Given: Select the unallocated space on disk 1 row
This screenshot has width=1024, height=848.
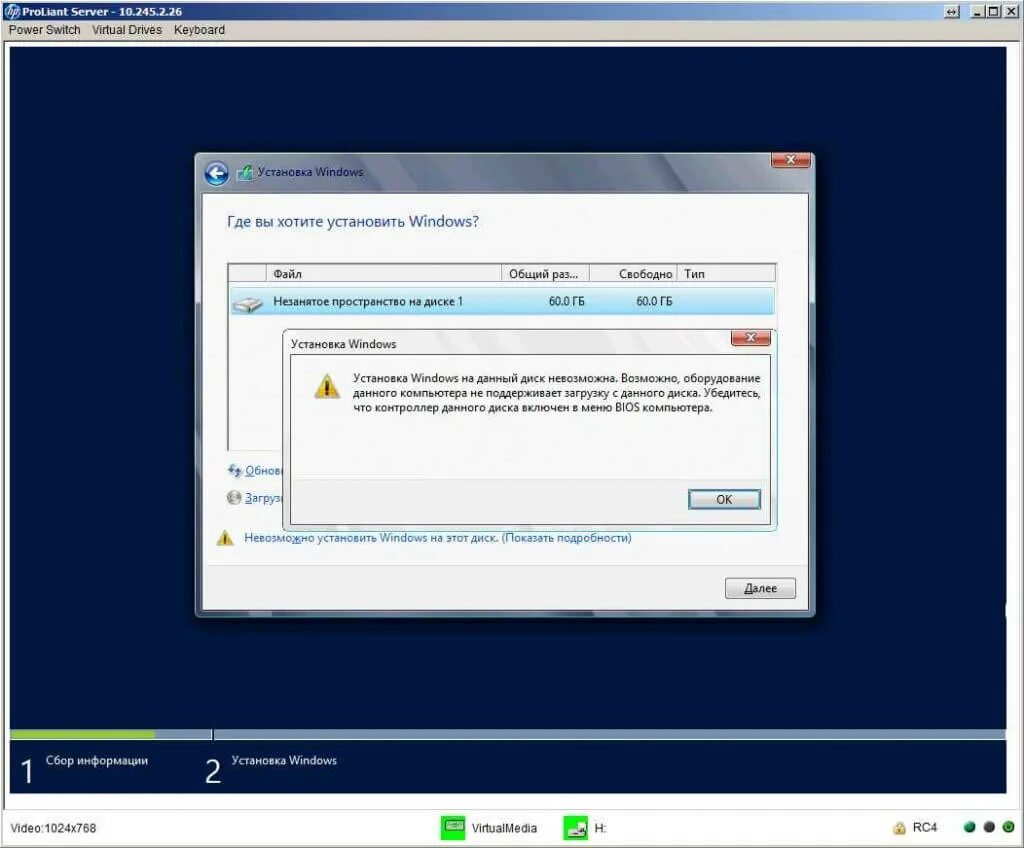Looking at the screenshot, I should [x=502, y=301].
